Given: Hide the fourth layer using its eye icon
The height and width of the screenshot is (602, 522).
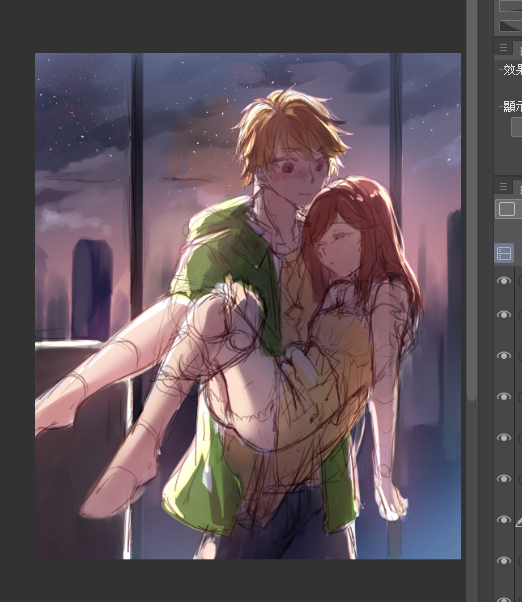Looking at the screenshot, I should 504,396.
